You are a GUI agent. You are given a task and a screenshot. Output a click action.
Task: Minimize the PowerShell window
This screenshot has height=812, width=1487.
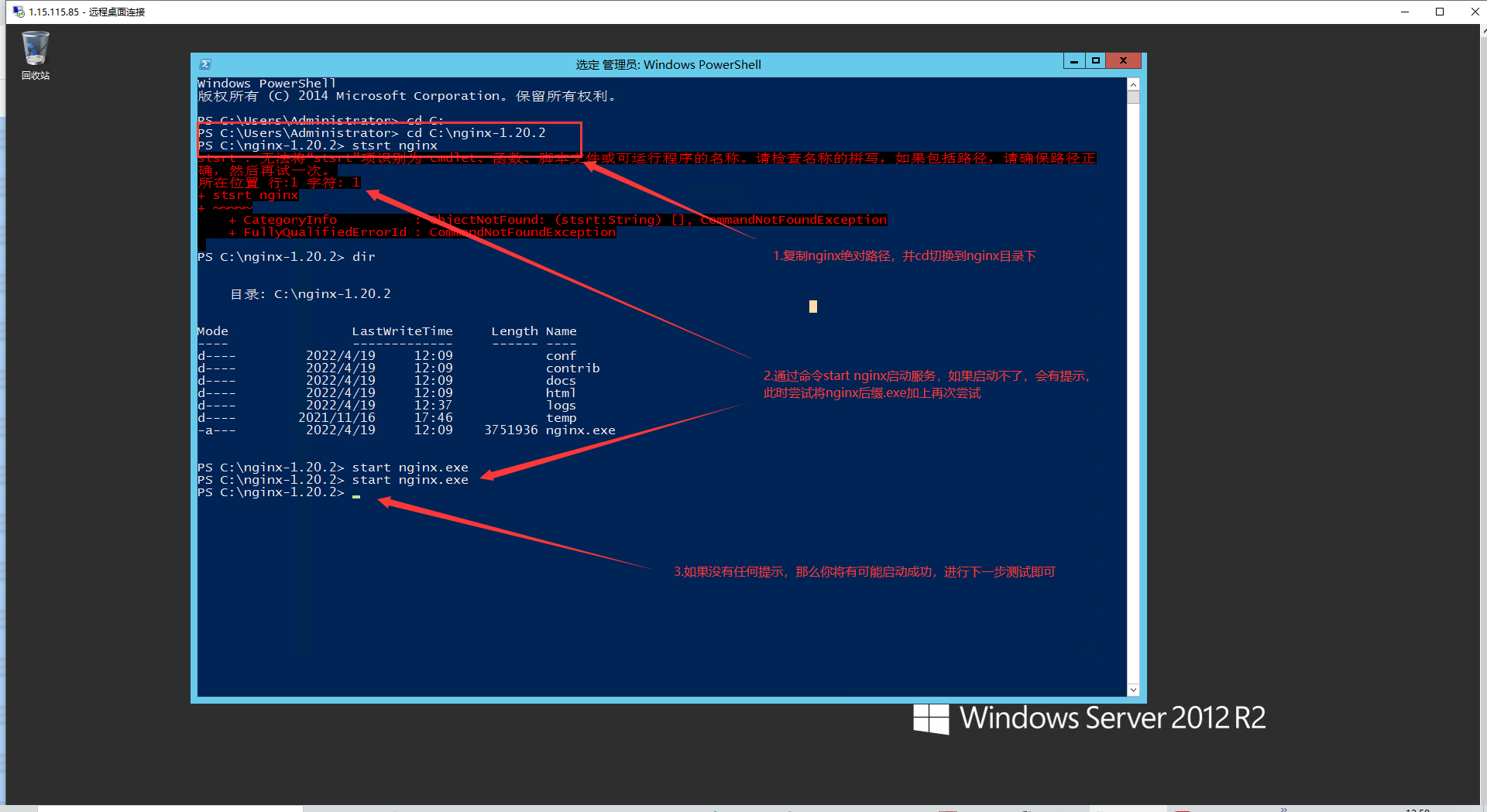(x=1074, y=61)
